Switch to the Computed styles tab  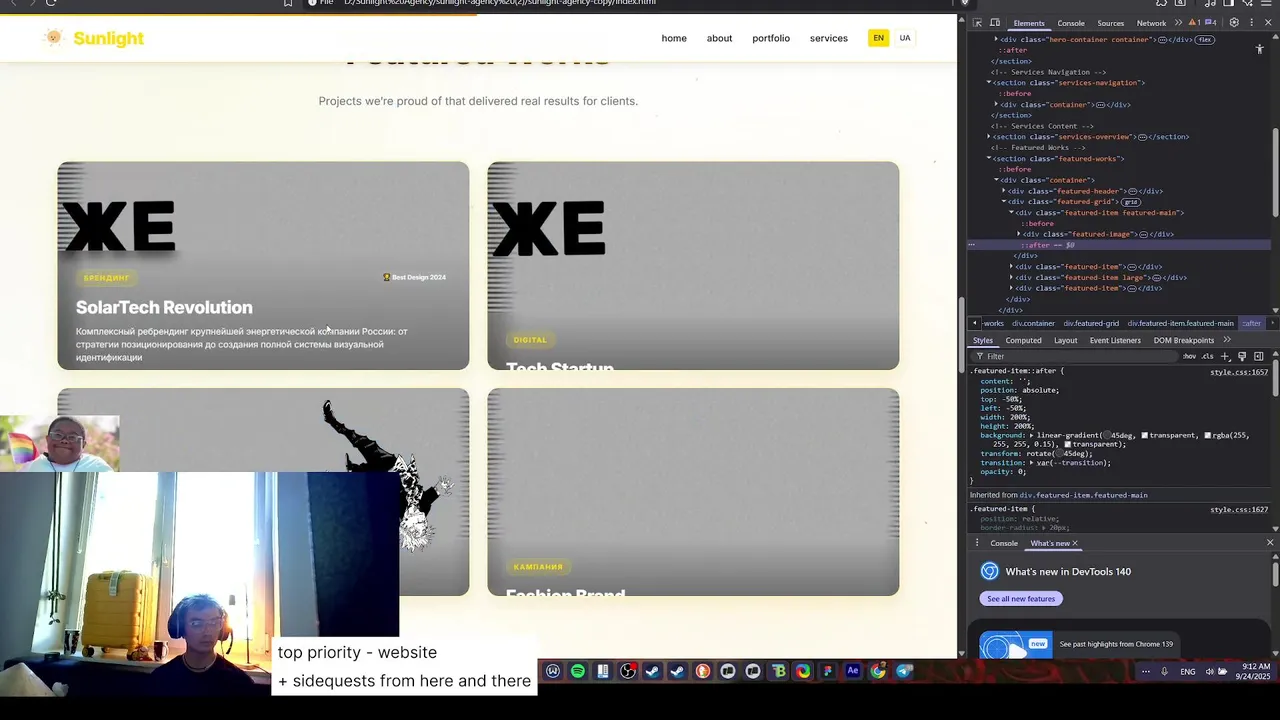tap(1023, 340)
